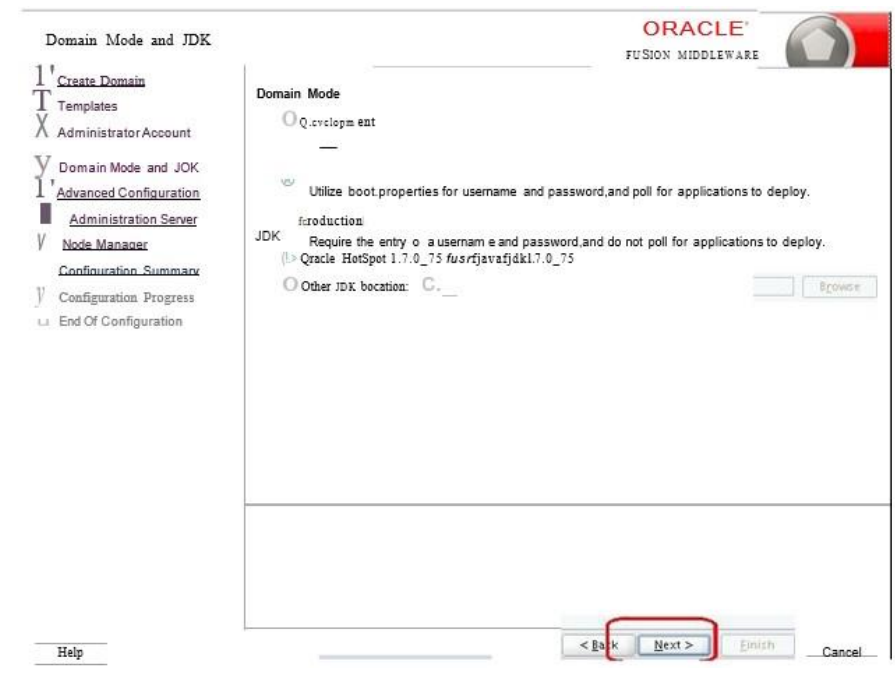Open the Administration Server step link
Screen dimensions: 895x682
(x=133, y=219)
